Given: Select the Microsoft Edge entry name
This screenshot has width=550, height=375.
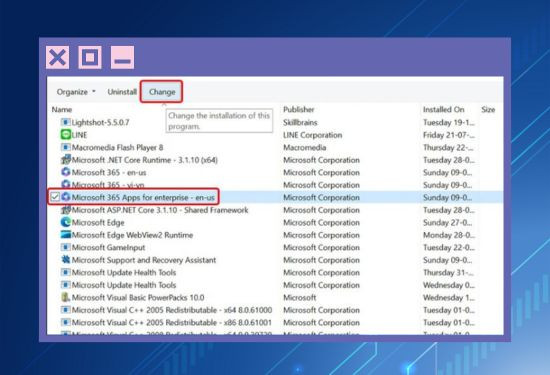Looking at the screenshot, I should [98, 223].
